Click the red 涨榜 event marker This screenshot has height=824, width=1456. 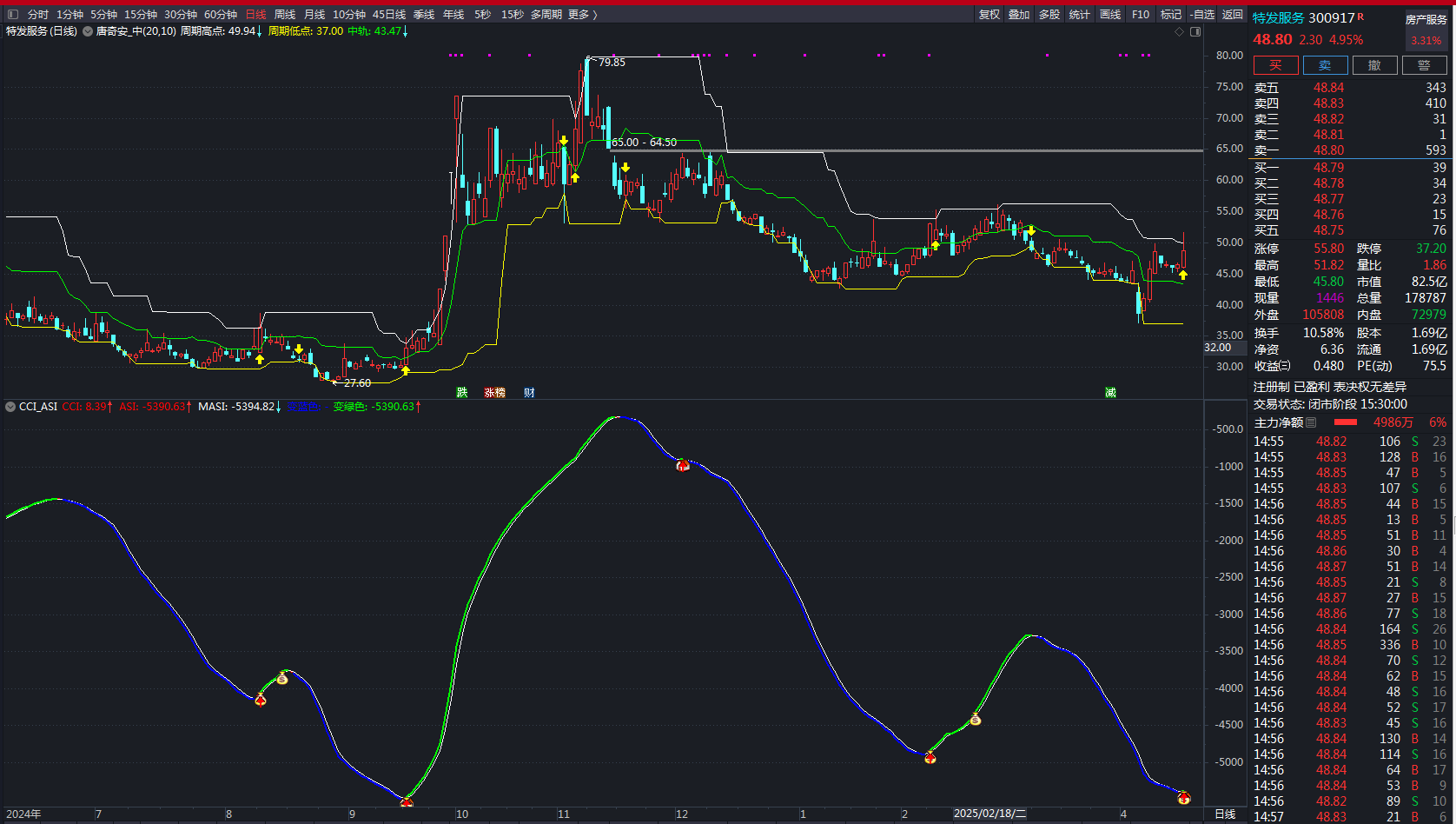pyautogui.click(x=495, y=393)
